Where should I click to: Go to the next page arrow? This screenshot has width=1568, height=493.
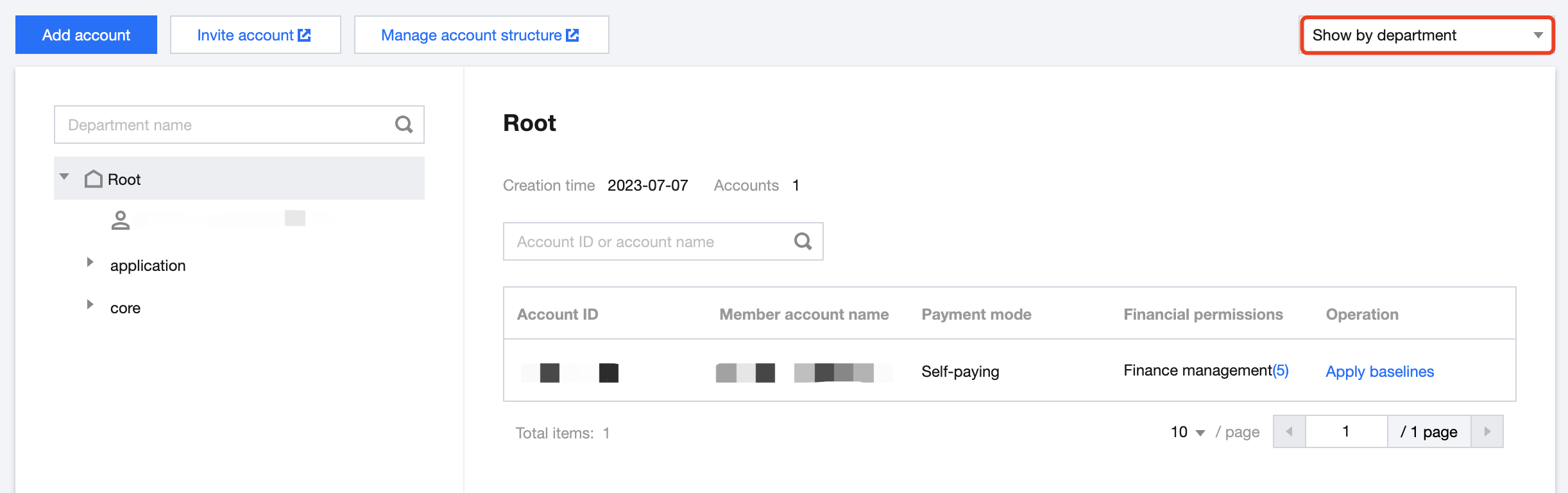1487,431
